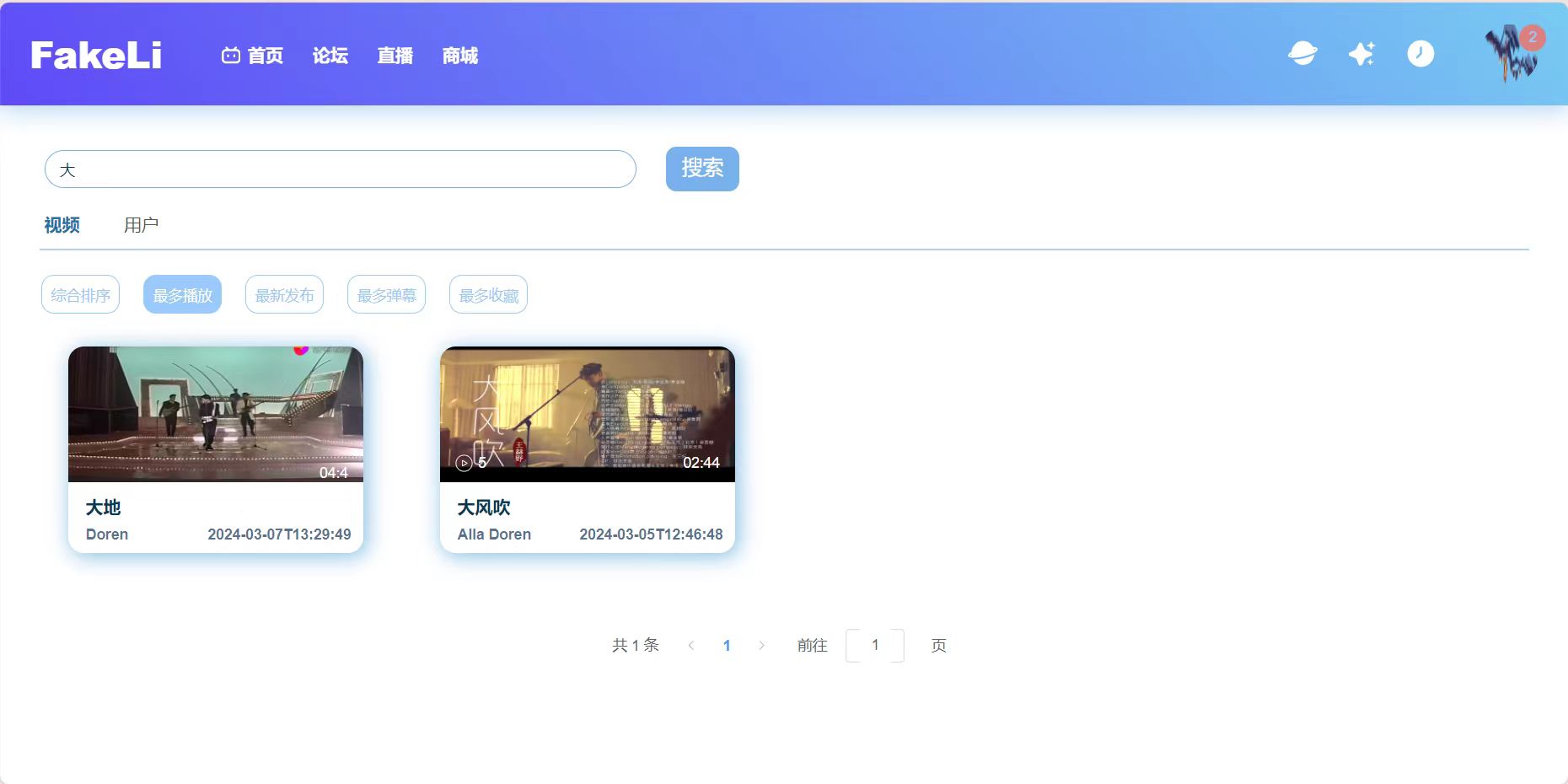Screen dimensions: 1568x784
Task: Sort results by 最多弹幕
Action: 386,294
